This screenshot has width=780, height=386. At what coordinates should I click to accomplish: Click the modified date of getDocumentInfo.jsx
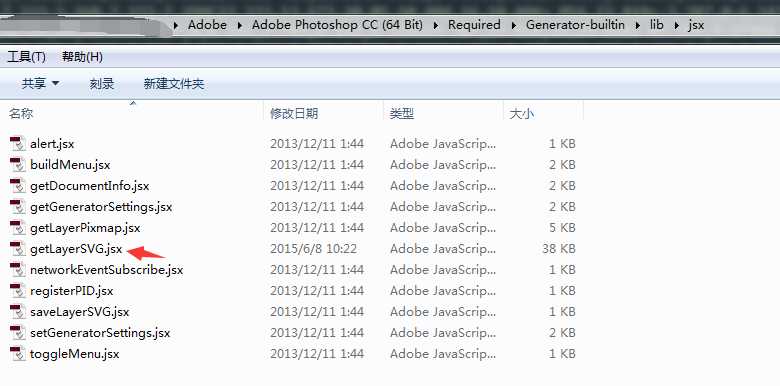317,186
